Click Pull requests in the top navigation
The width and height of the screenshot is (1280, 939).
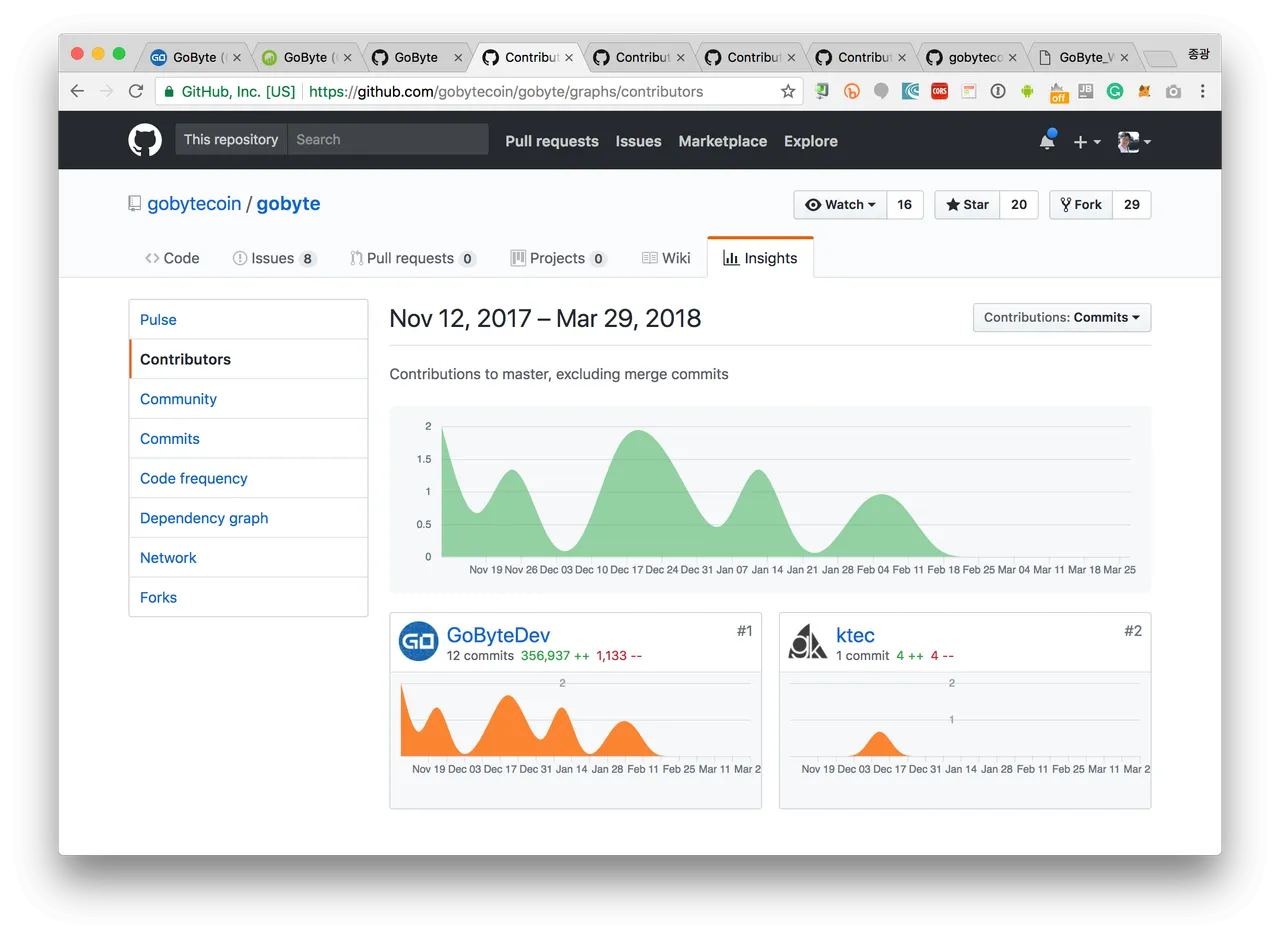(552, 141)
